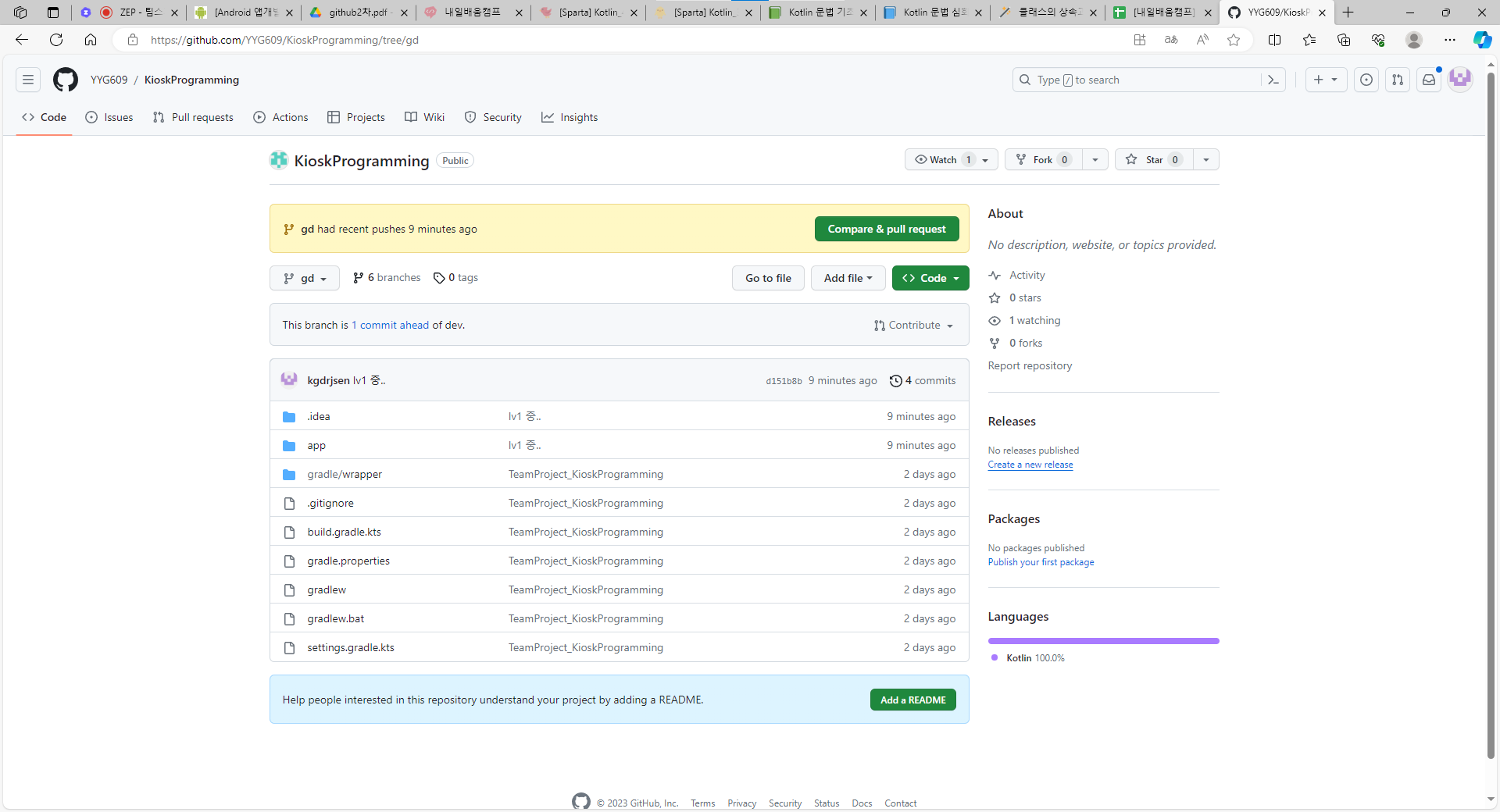Viewport: 1500px width, 812px height.
Task: Open the commit hash d151b8b
Action: (x=784, y=381)
